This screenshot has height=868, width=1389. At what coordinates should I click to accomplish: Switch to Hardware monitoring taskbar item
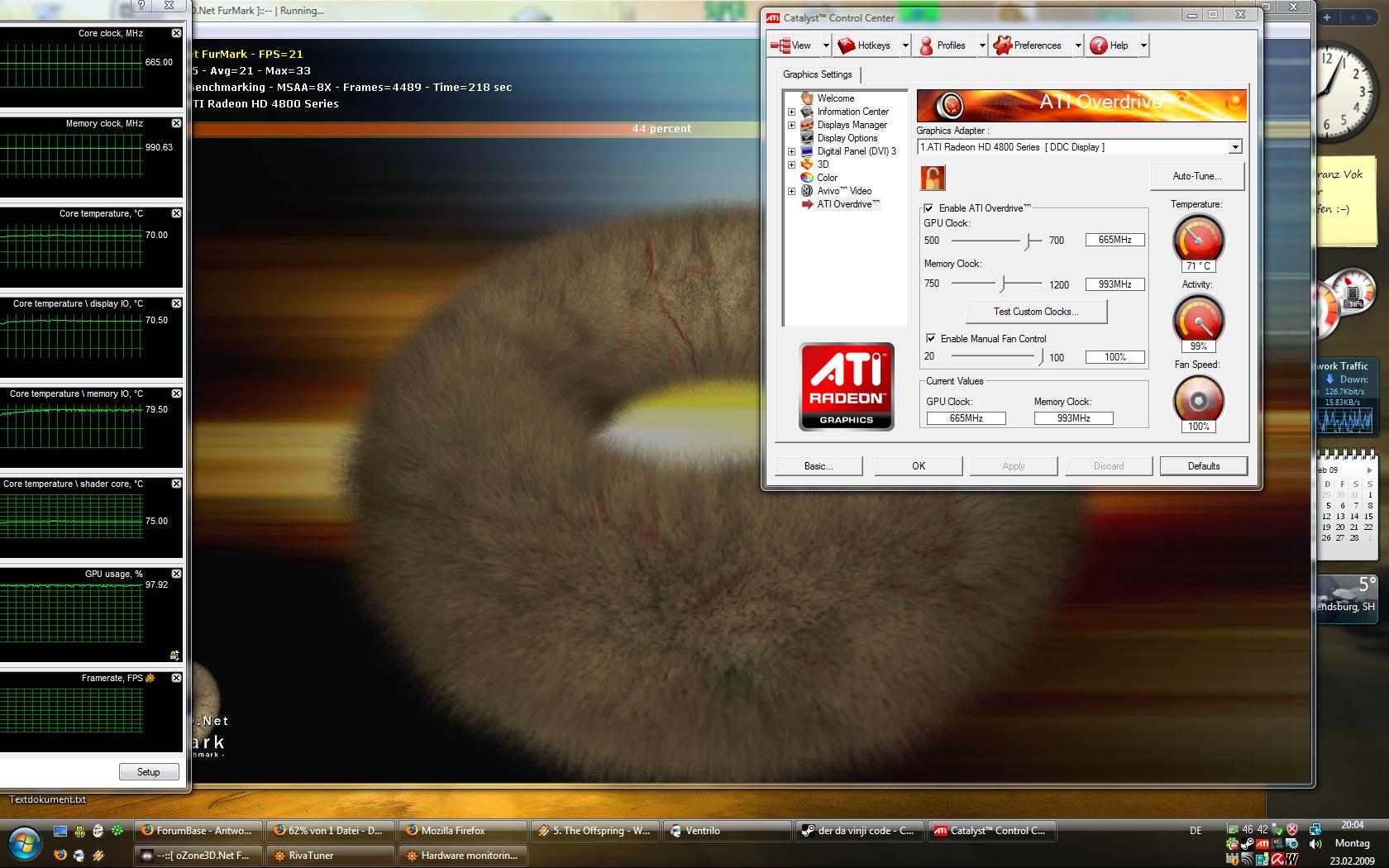click(x=463, y=856)
